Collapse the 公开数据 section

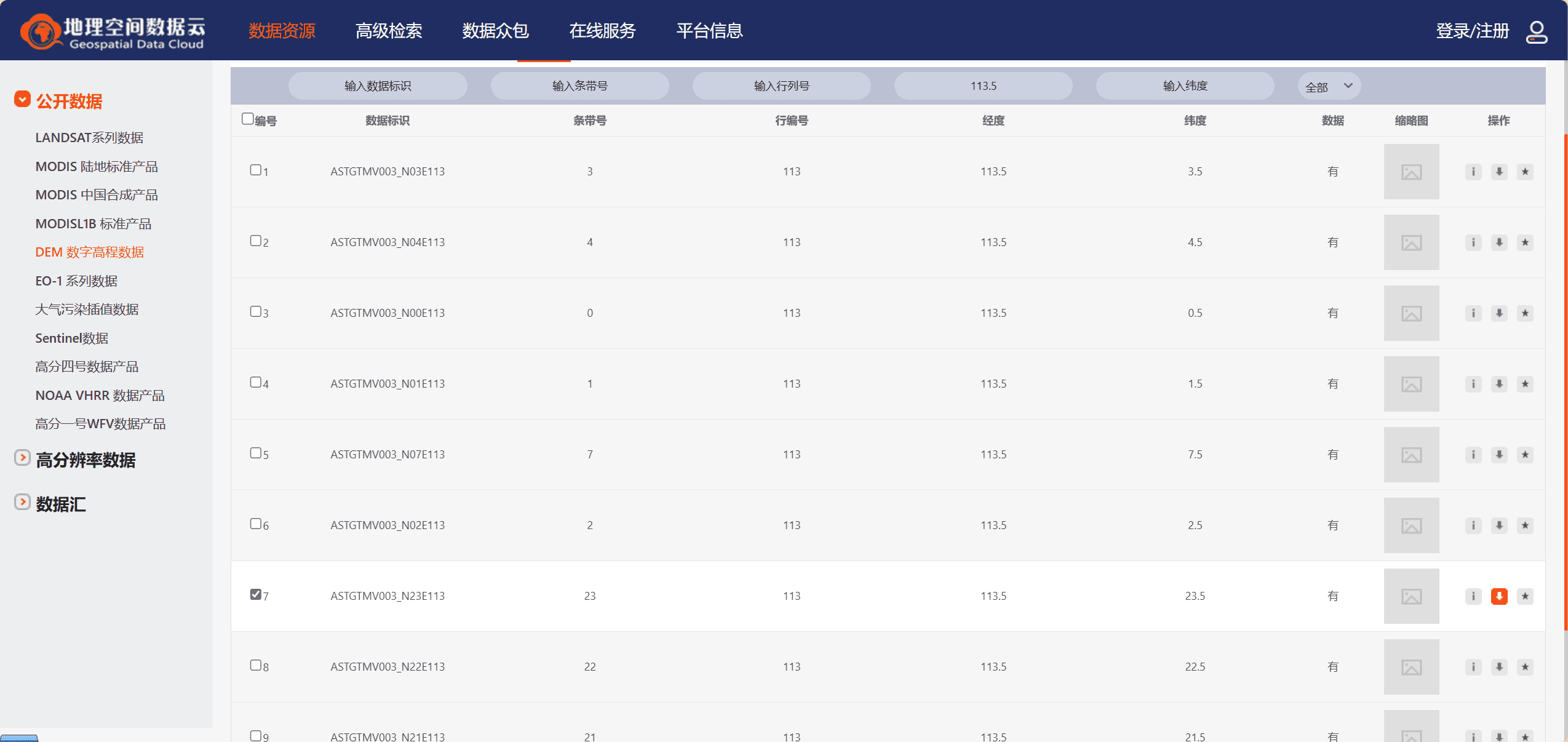click(22, 99)
